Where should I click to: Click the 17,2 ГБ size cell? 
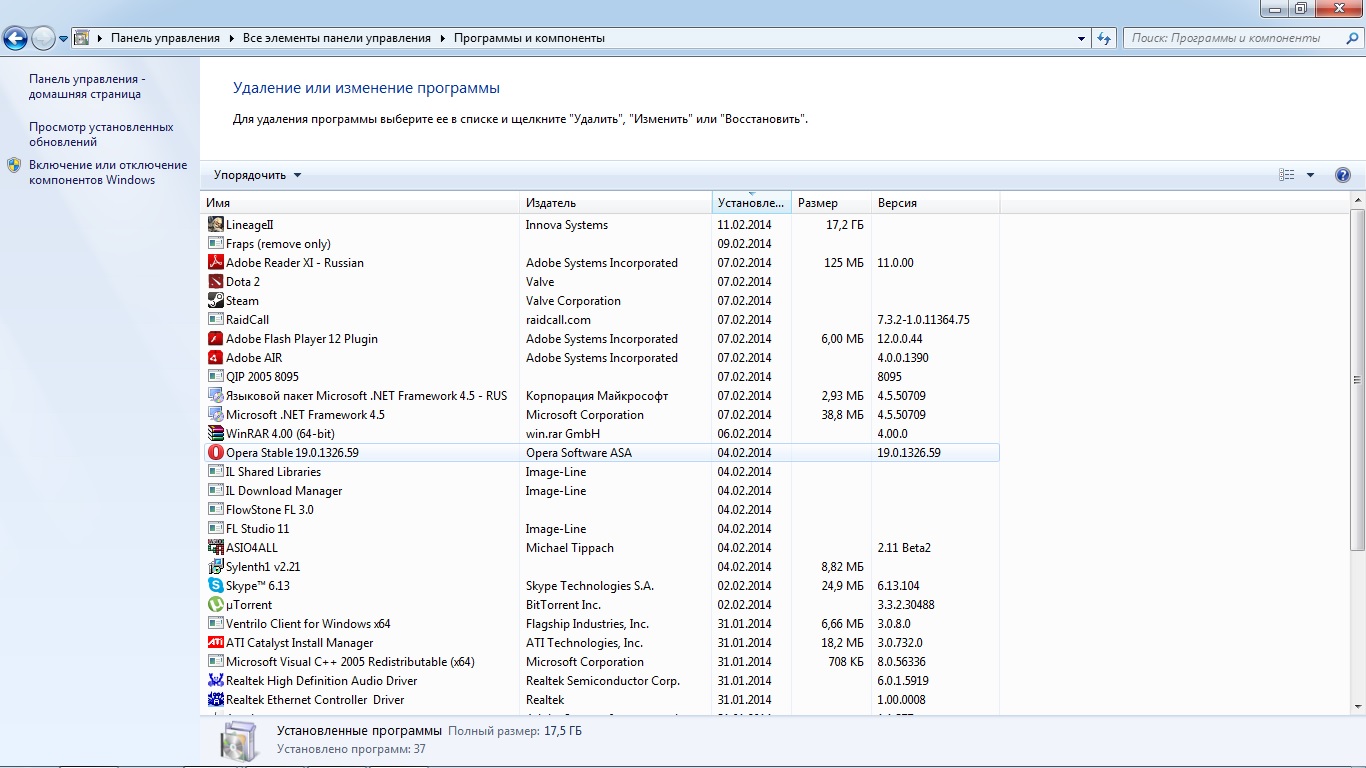tap(845, 225)
